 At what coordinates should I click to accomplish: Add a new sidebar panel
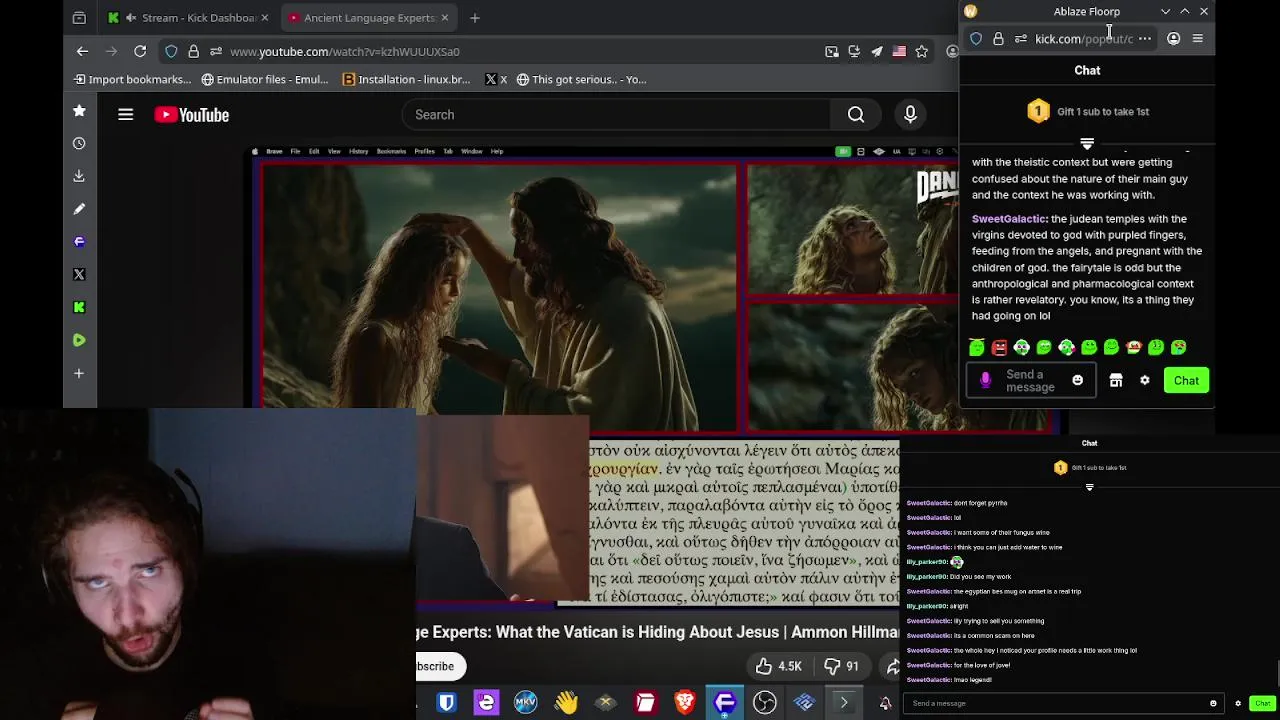click(x=79, y=373)
